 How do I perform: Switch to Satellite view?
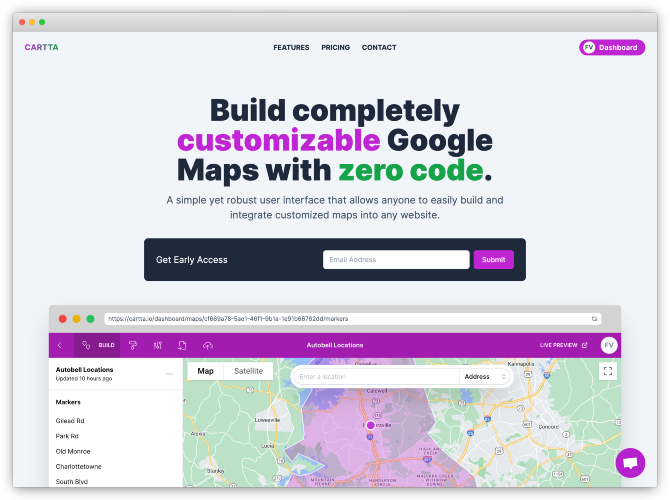(248, 371)
